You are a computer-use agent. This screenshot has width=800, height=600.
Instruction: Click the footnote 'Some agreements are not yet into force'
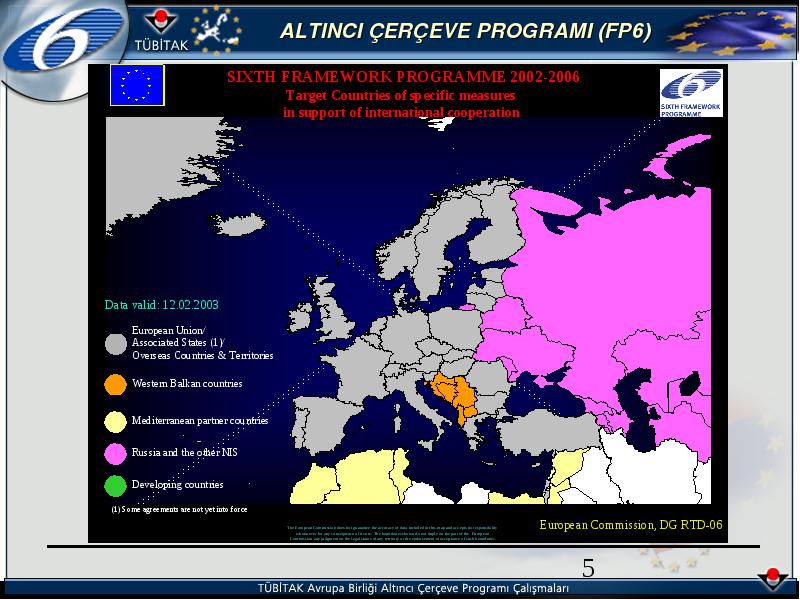(x=180, y=509)
